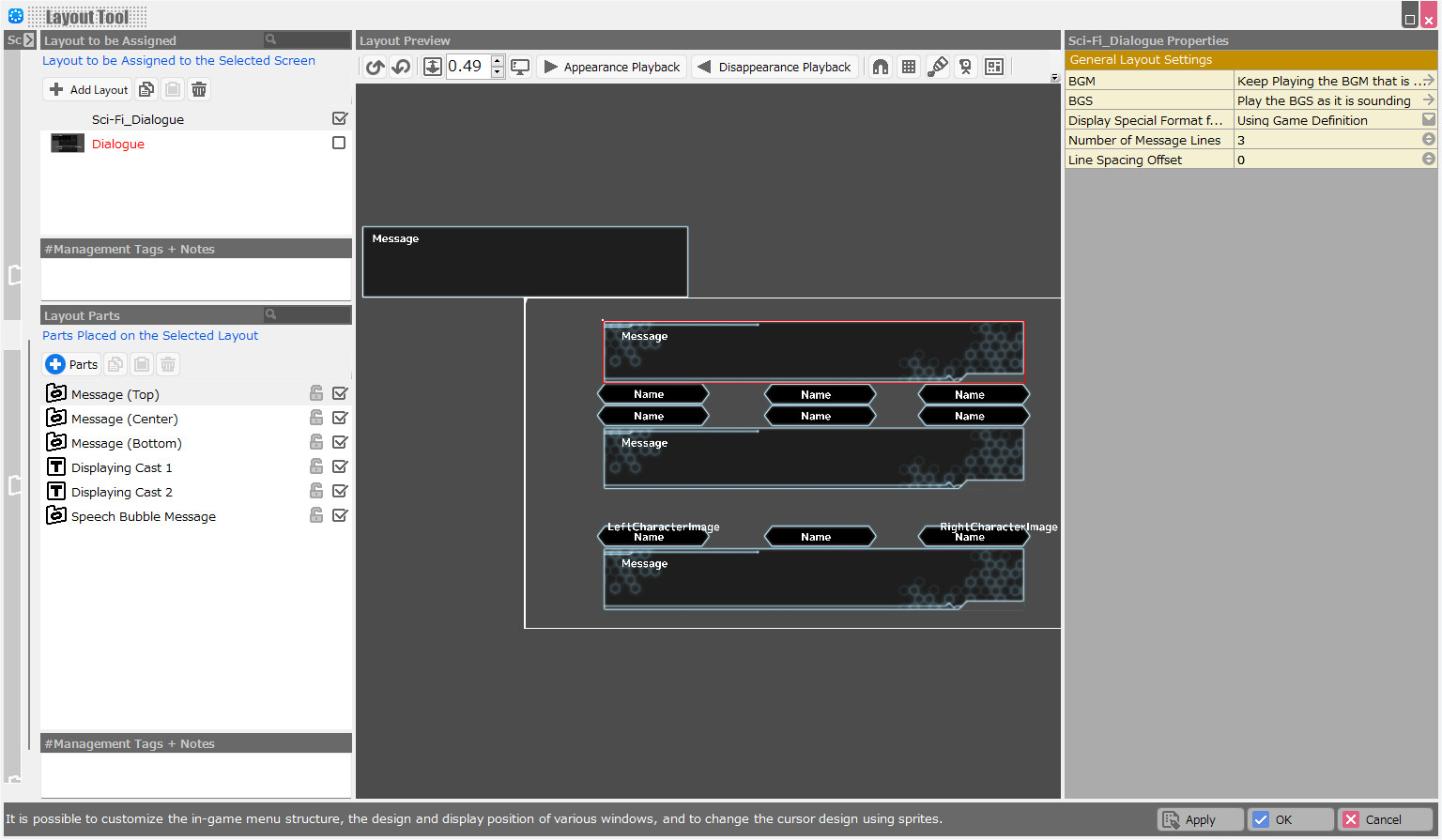Enable the checkbox next to Dialogue

(340, 143)
